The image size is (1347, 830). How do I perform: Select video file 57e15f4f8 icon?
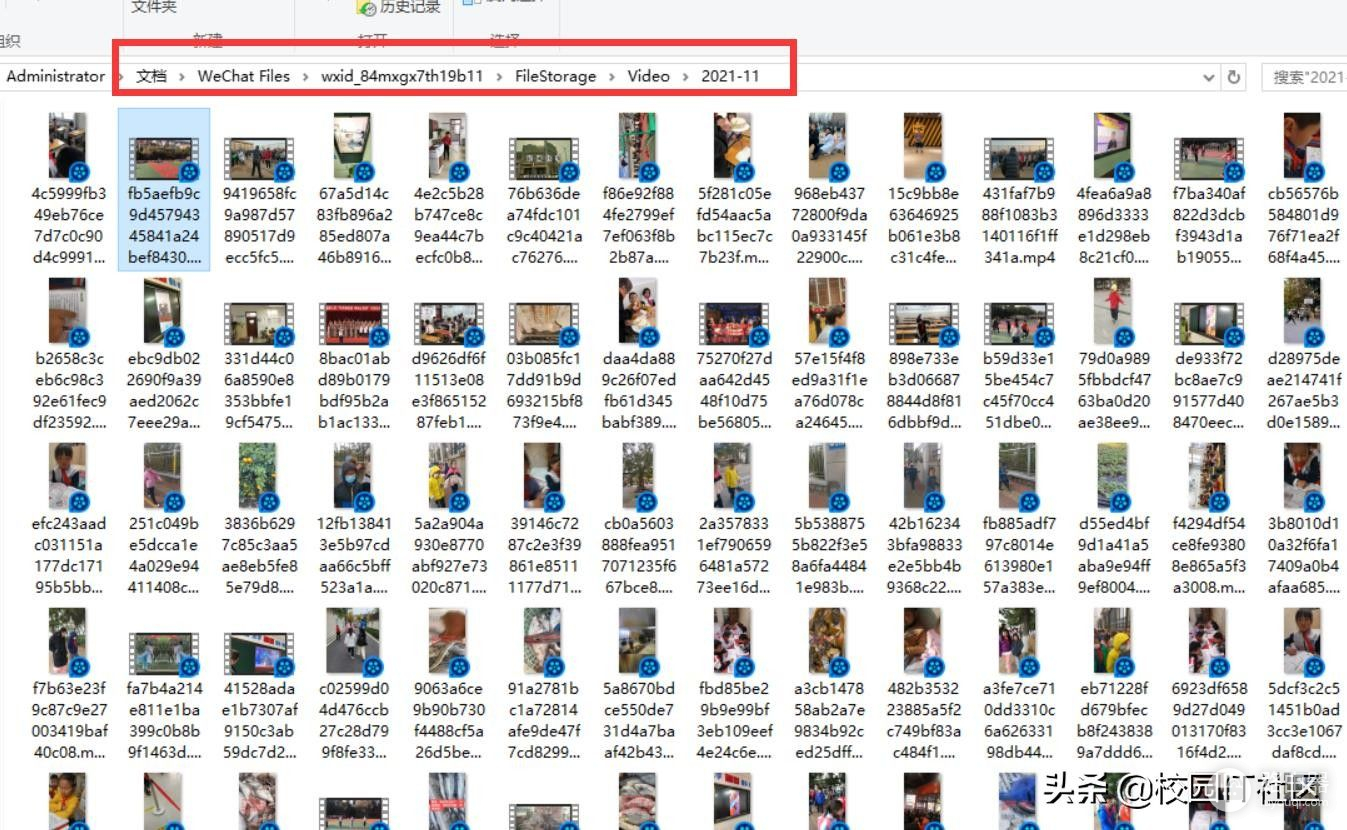828,311
